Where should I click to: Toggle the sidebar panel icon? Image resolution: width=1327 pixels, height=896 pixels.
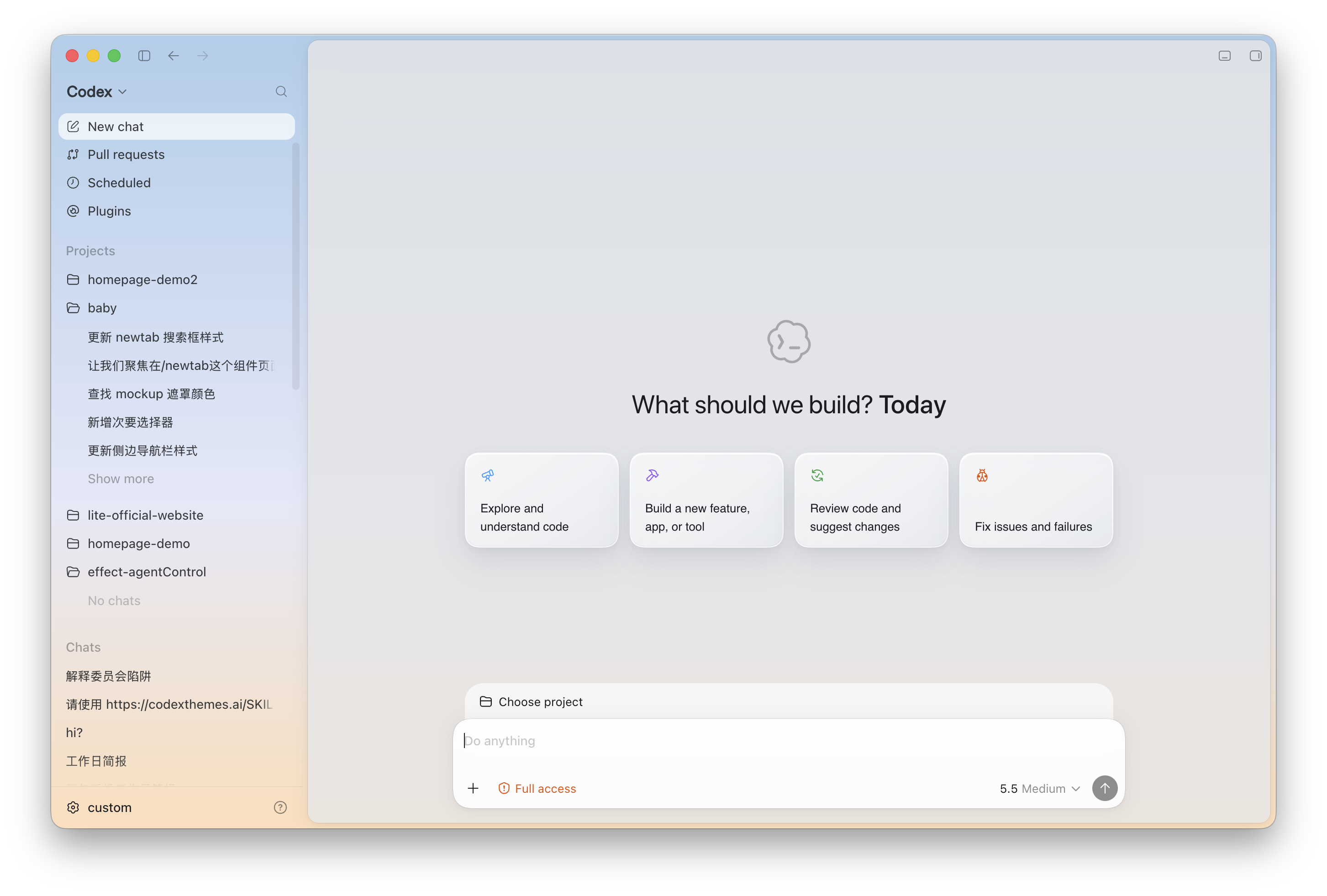click(144, 55)
